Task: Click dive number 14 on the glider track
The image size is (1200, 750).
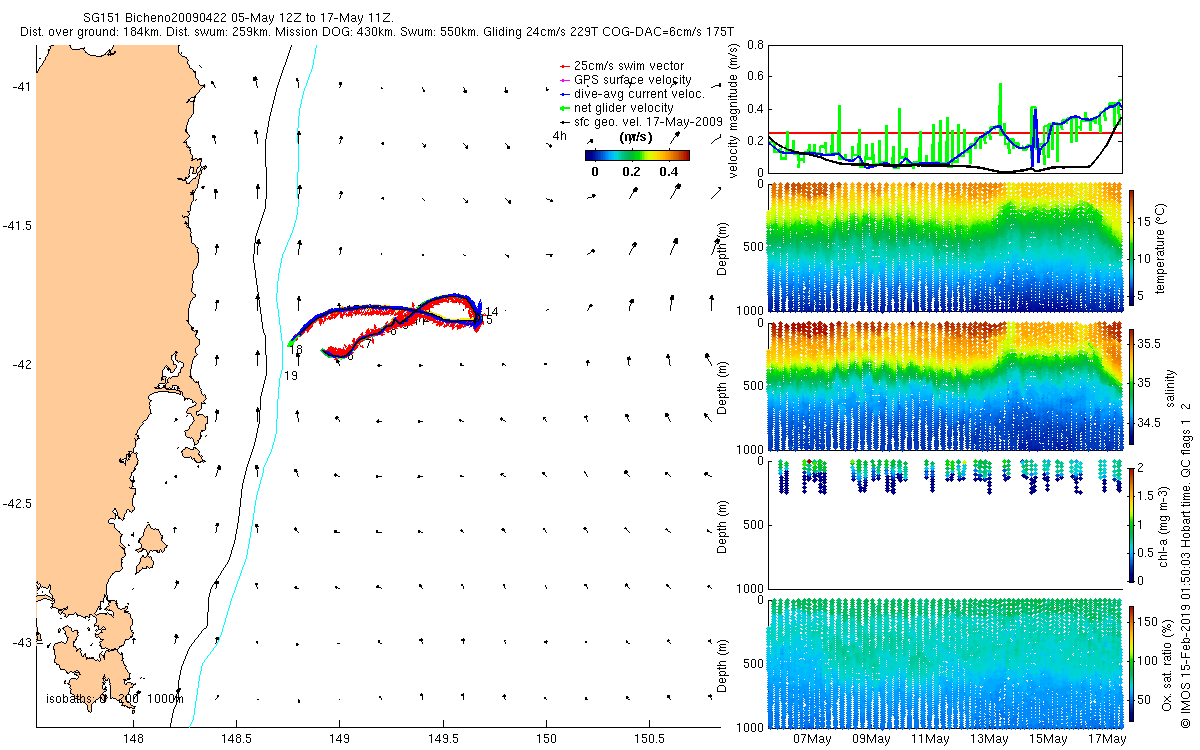Action: coord(491,312)
